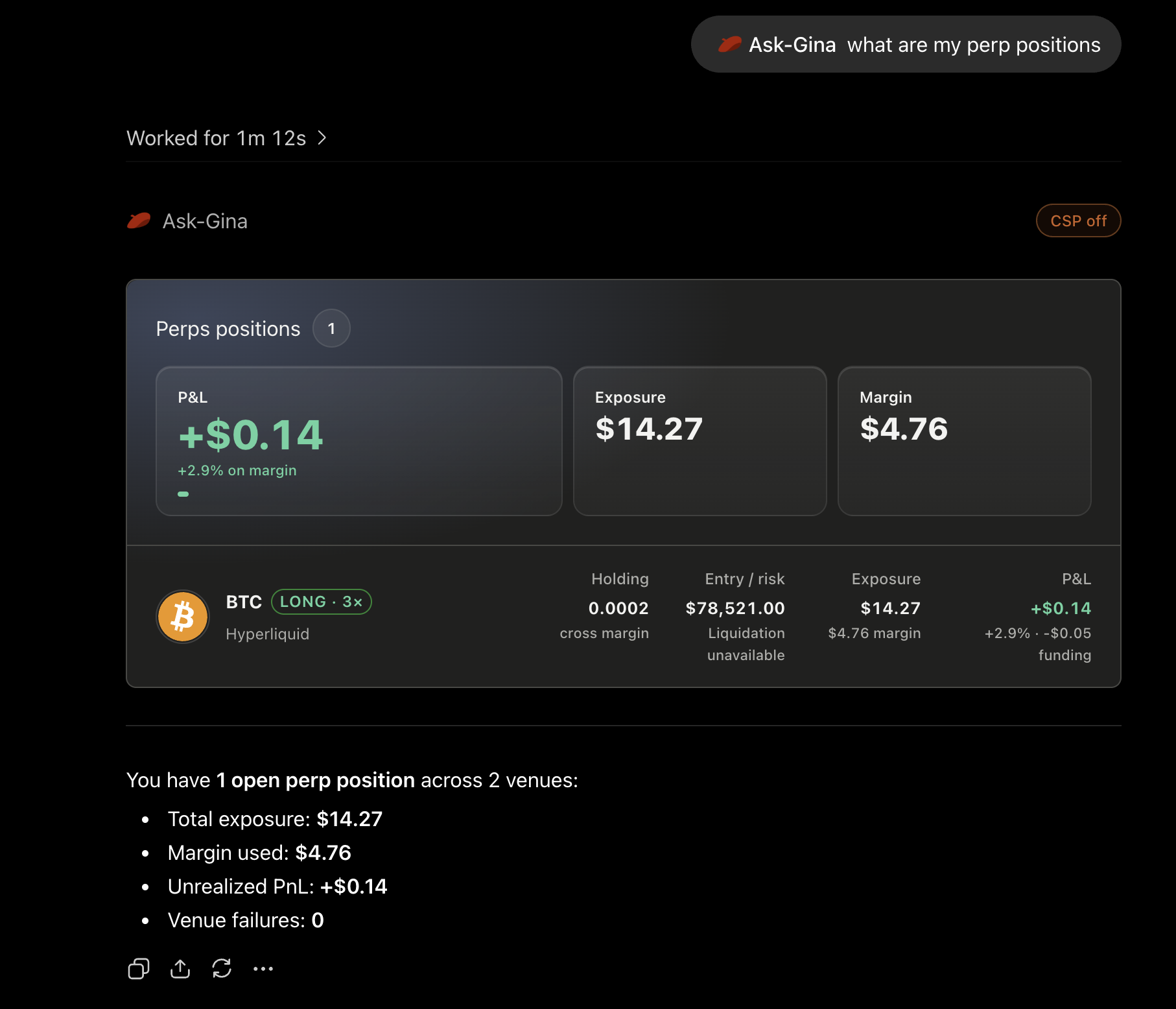Click the Bitcoin coin icon in BTC row

183,617
